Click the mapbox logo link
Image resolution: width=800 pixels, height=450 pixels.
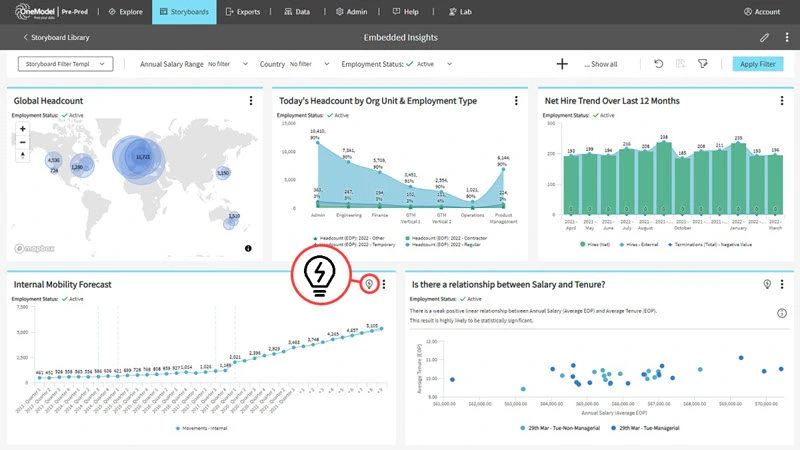(x=34, y=248)
